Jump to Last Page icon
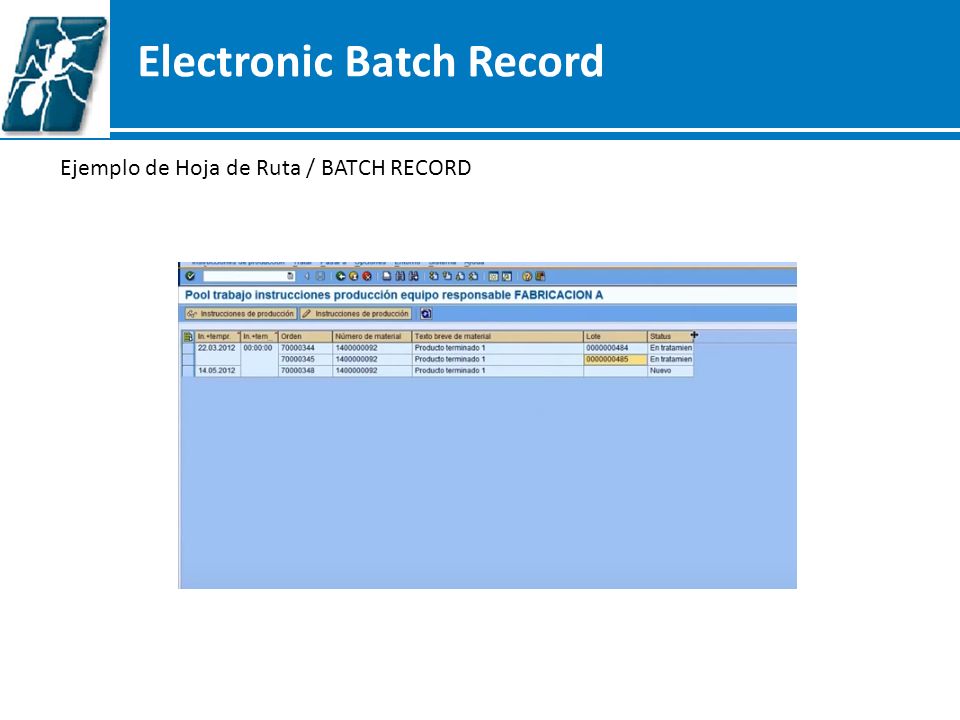 [x=473, y=276]
